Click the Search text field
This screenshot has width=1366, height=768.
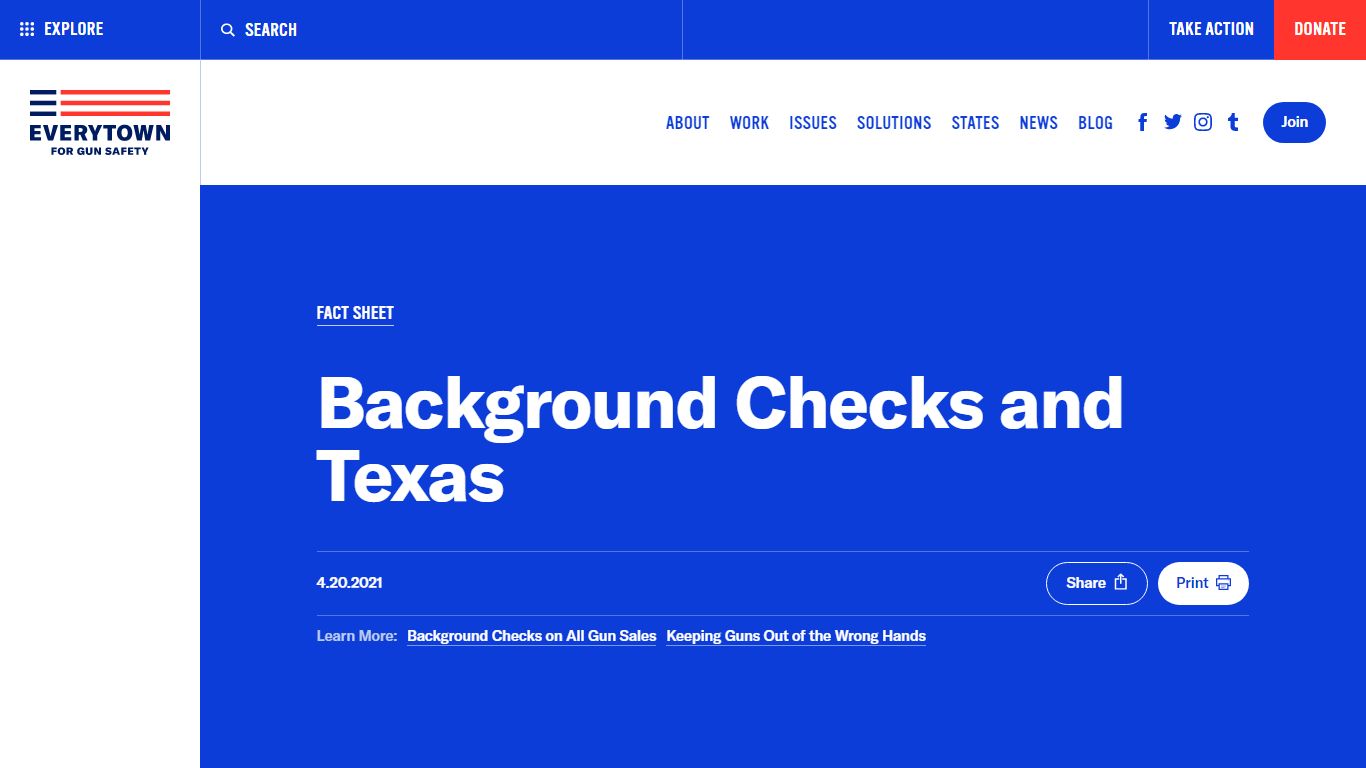[441, 30]
